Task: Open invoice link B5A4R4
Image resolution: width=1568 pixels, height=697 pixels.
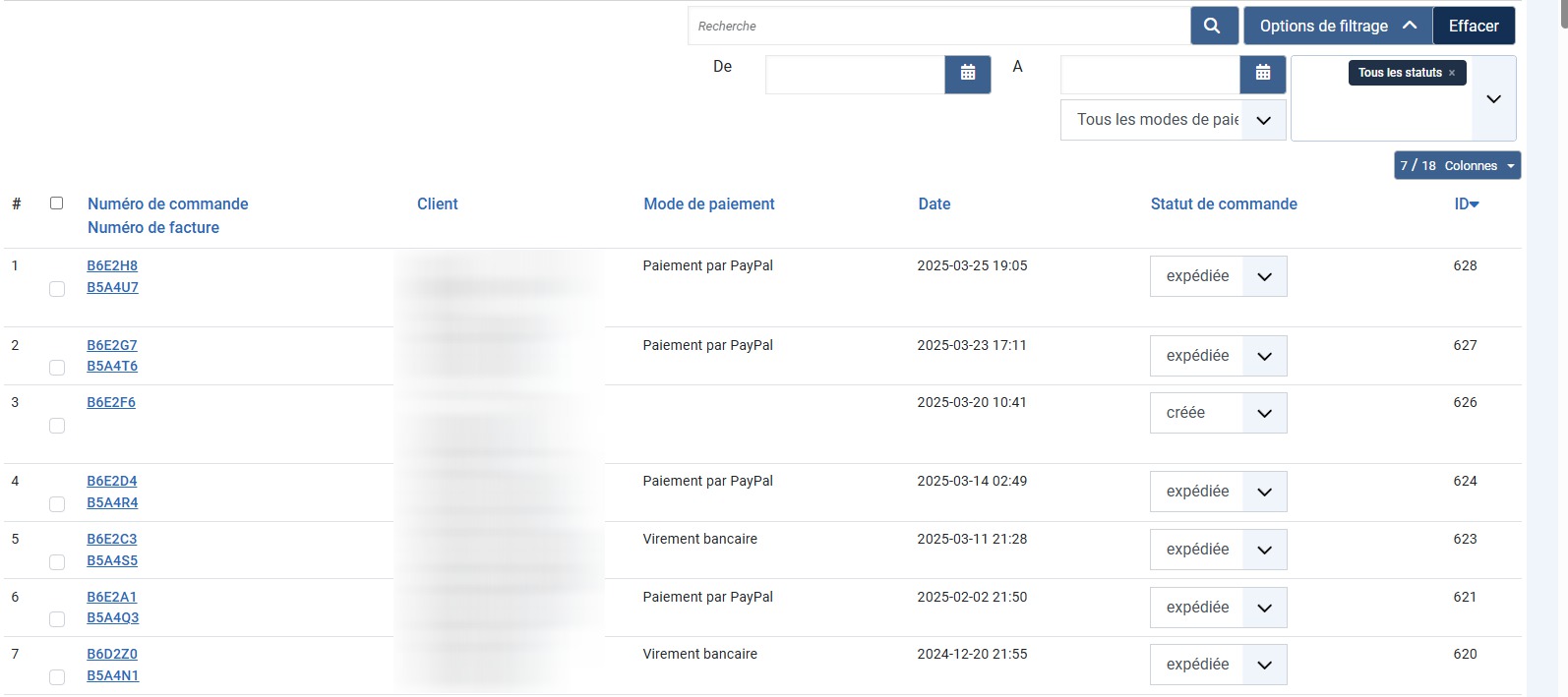Action: pos(112,502)
